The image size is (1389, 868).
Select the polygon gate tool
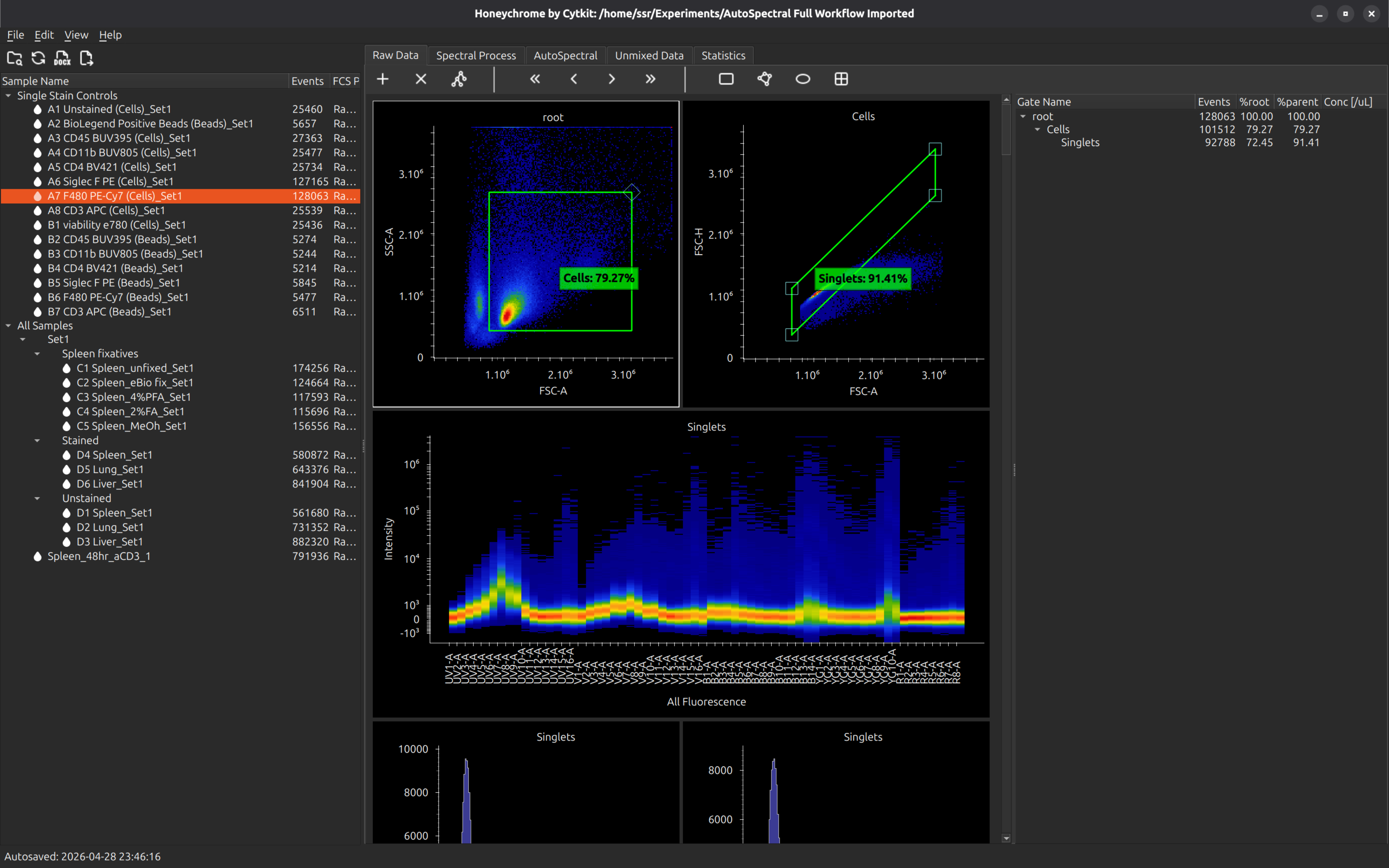pyautogui.click(x=765, y=79)
